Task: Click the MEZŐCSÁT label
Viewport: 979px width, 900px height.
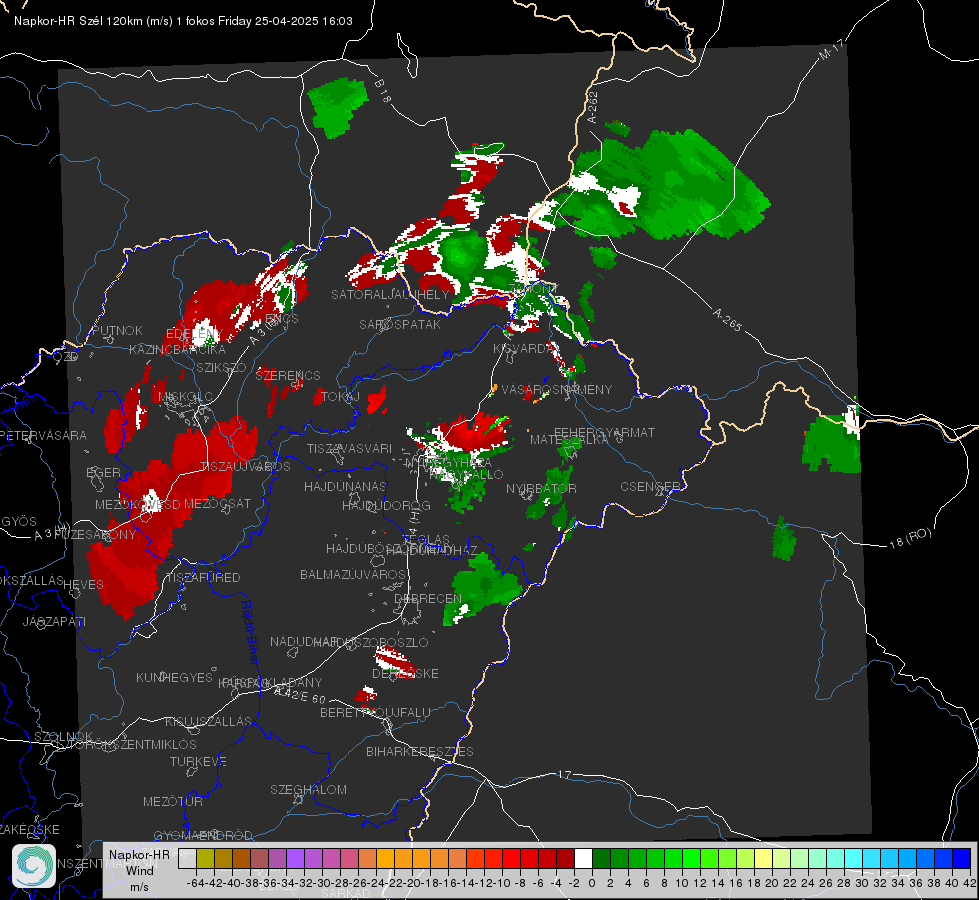Action: tap(217, 503)
